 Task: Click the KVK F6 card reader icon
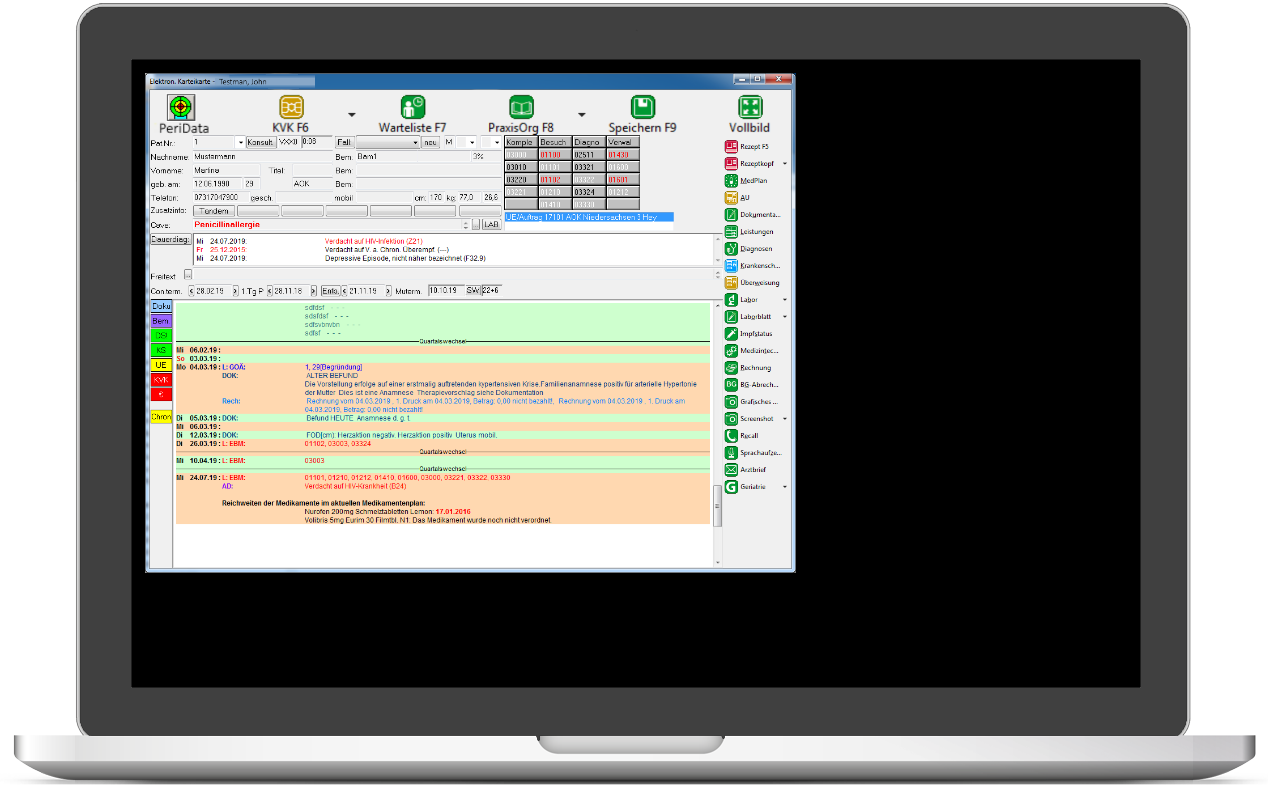(291, 108)
